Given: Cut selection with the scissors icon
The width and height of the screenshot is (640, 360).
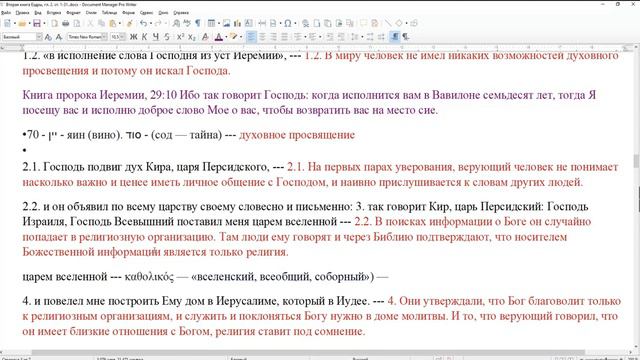Looking at the screenshot, I should click(x=90, y=23).
